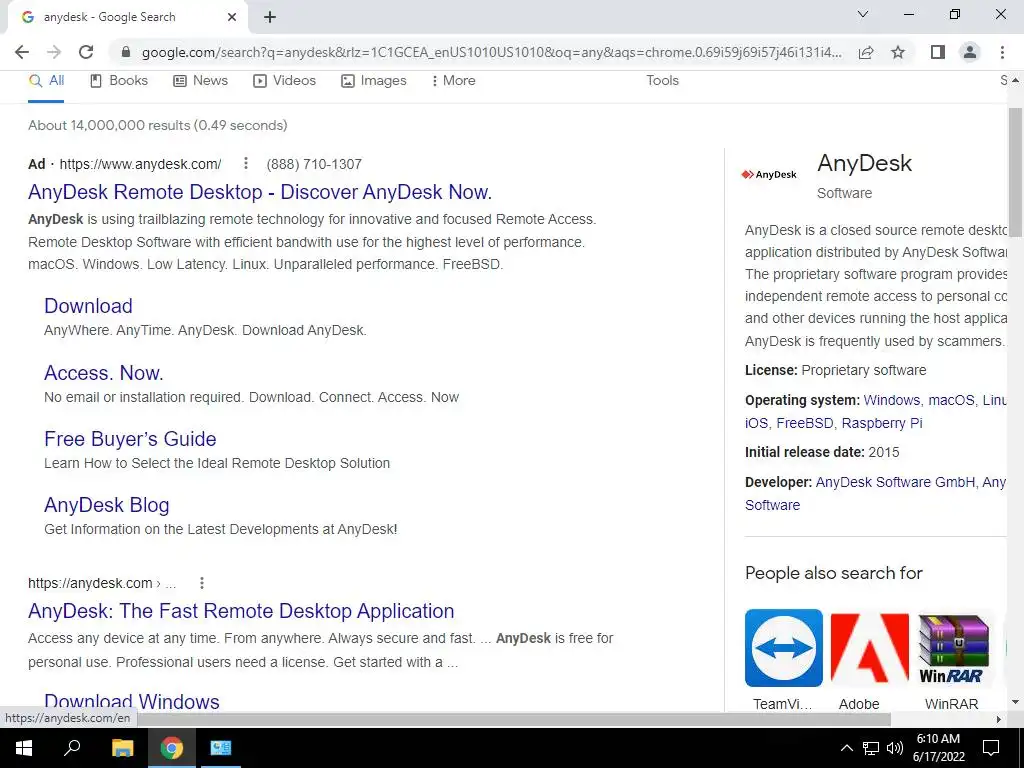Open the Chrome three-dot menu
The image size is (1024, 768).
pyautogui.click(x=1002, y=52)
